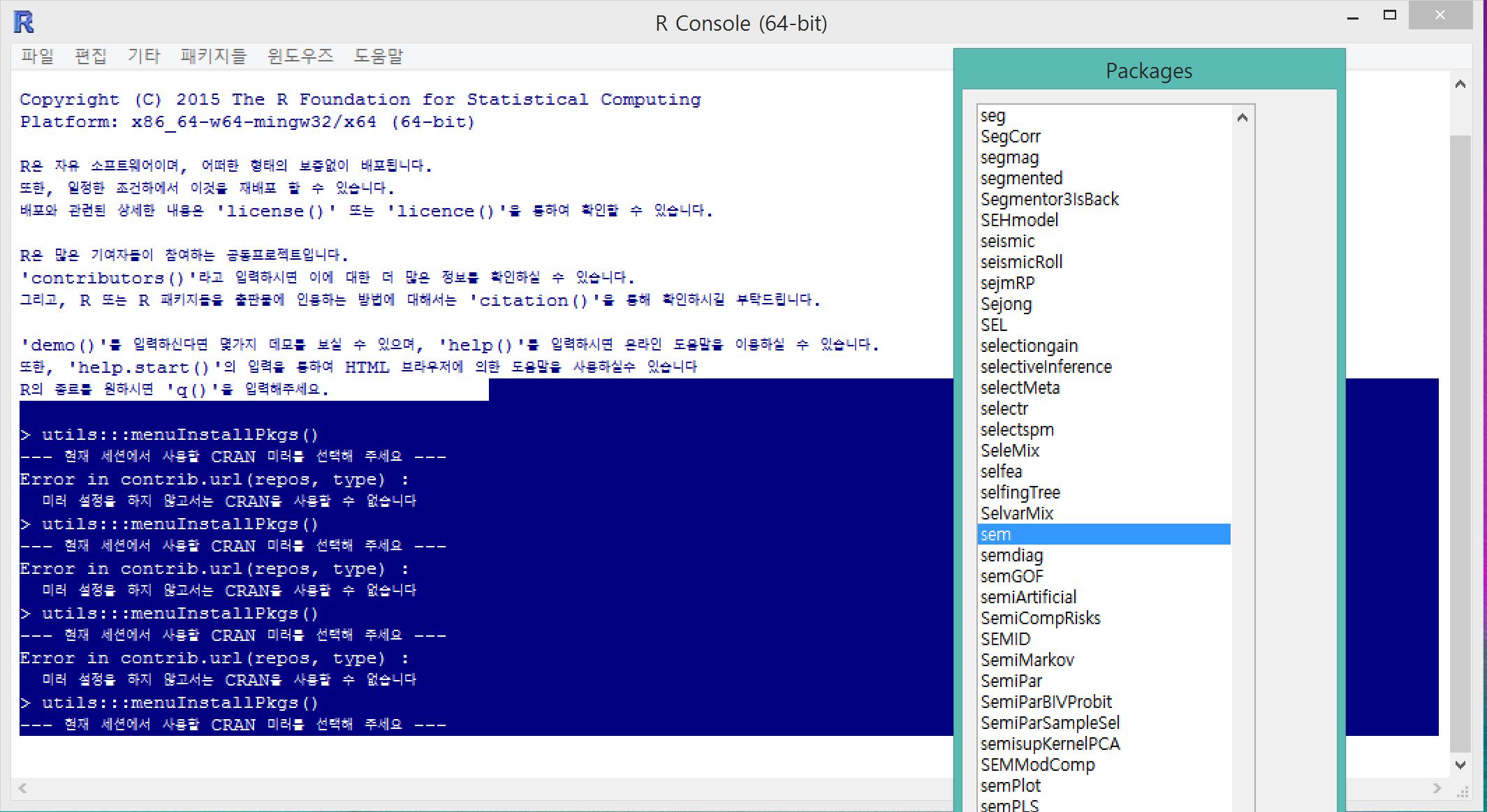Image resolution: width=1487 pixels, height=812 pixels.
Task: Select package 'semiArtificial'
Action: coord(1104,598)
